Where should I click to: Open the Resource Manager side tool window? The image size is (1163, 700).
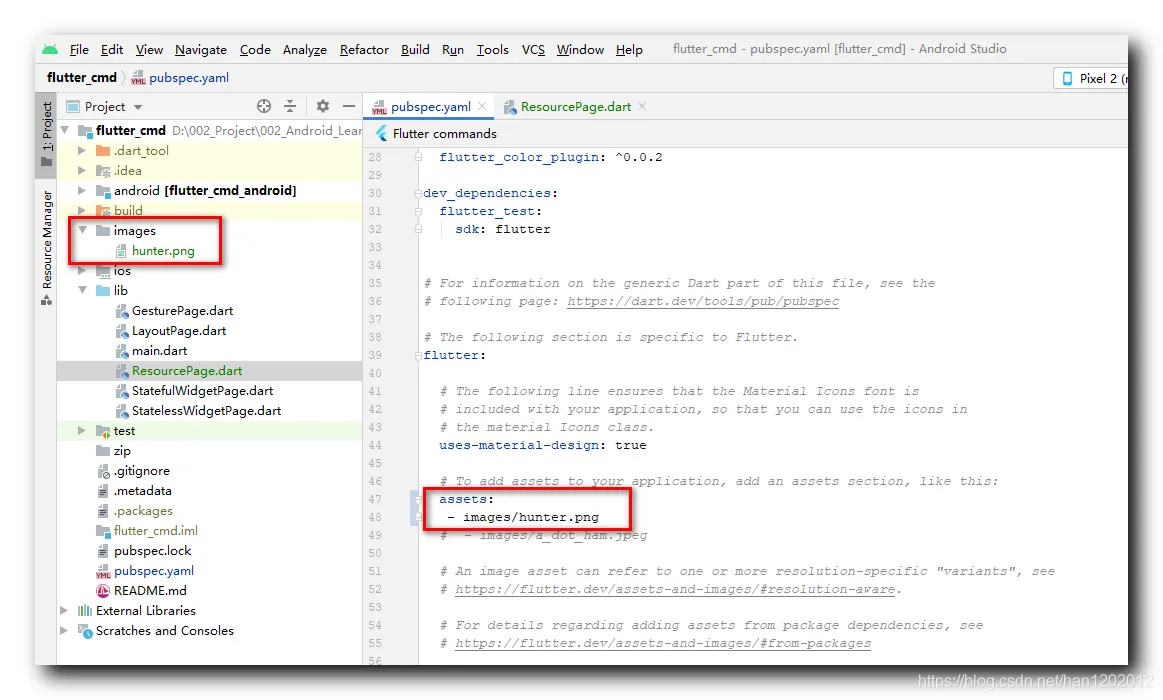[x=47, y=248]
